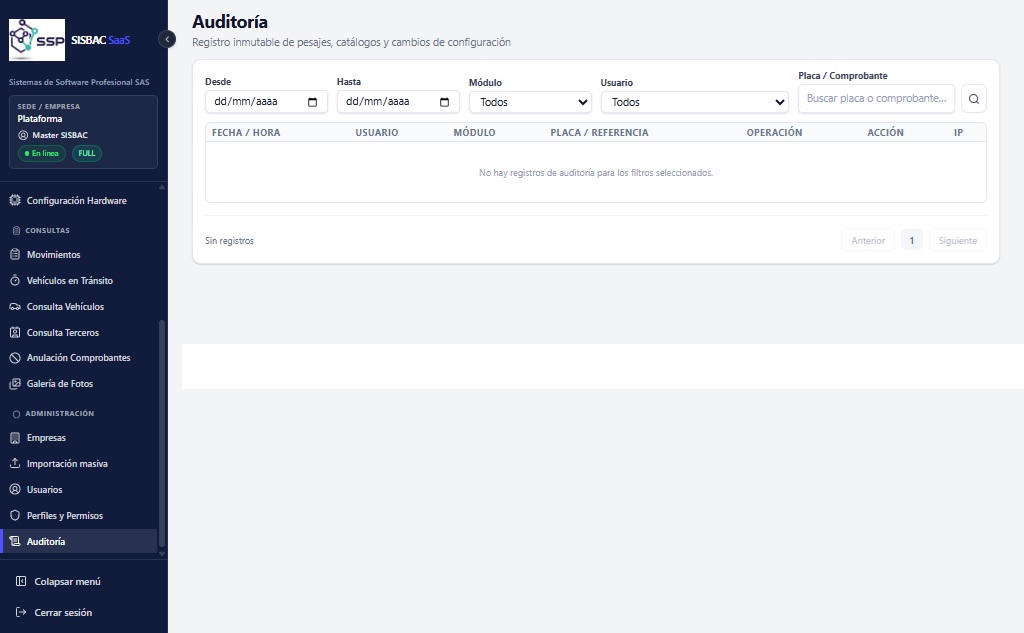The height and width of the screenshot is (633, 1024).
Task: Click the Buscar placa o comprobante field
Action: point(876,98)
